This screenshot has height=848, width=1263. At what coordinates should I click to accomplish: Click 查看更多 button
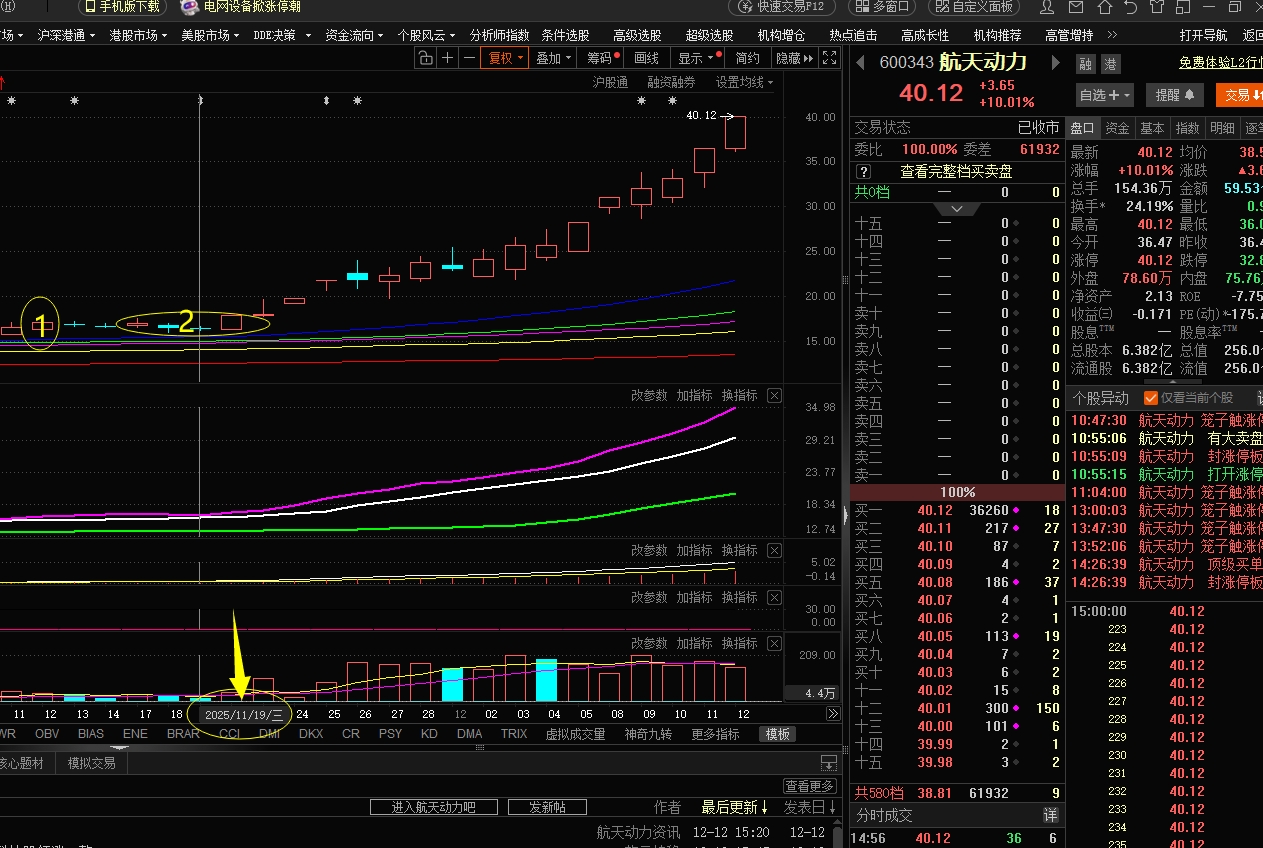[x=809, y=787]
